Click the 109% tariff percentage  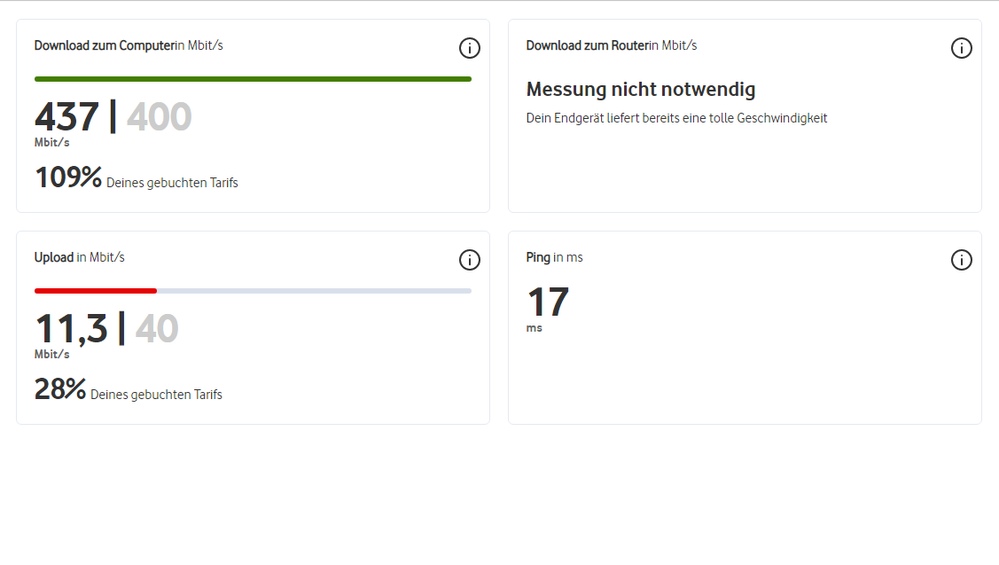(x=68, y=178)
